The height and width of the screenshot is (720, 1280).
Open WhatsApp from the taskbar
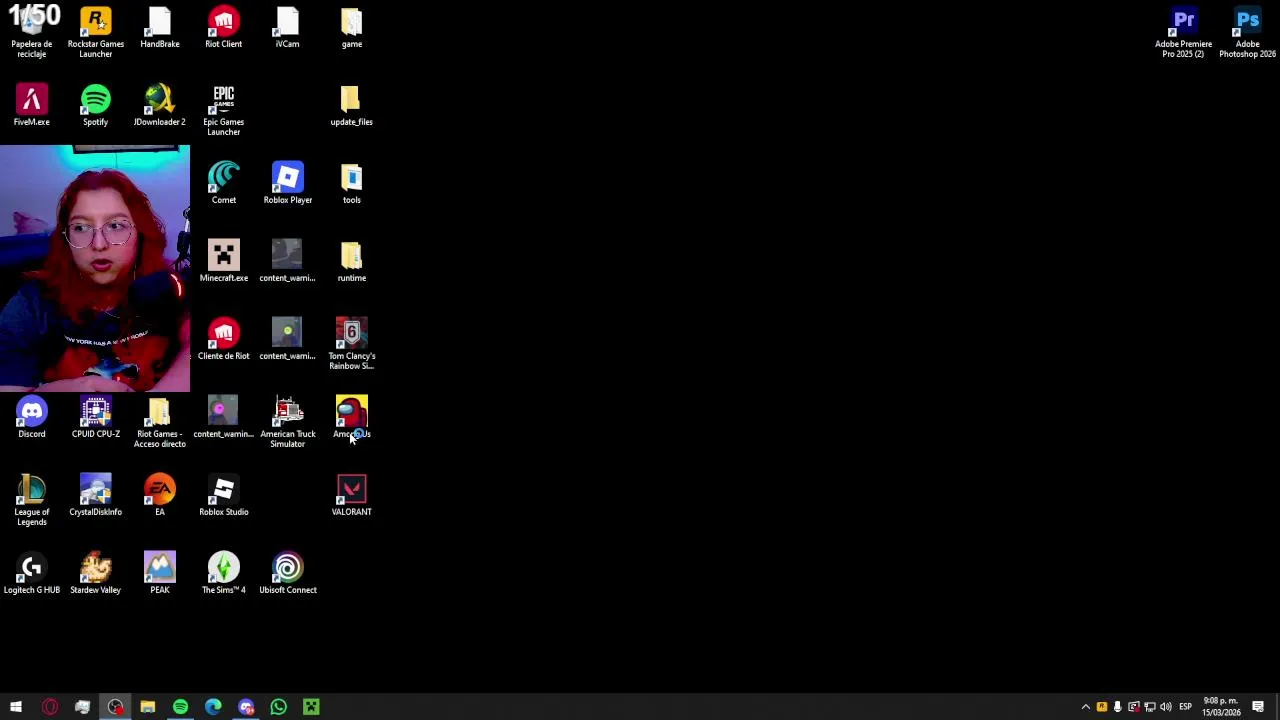[279, 707]
